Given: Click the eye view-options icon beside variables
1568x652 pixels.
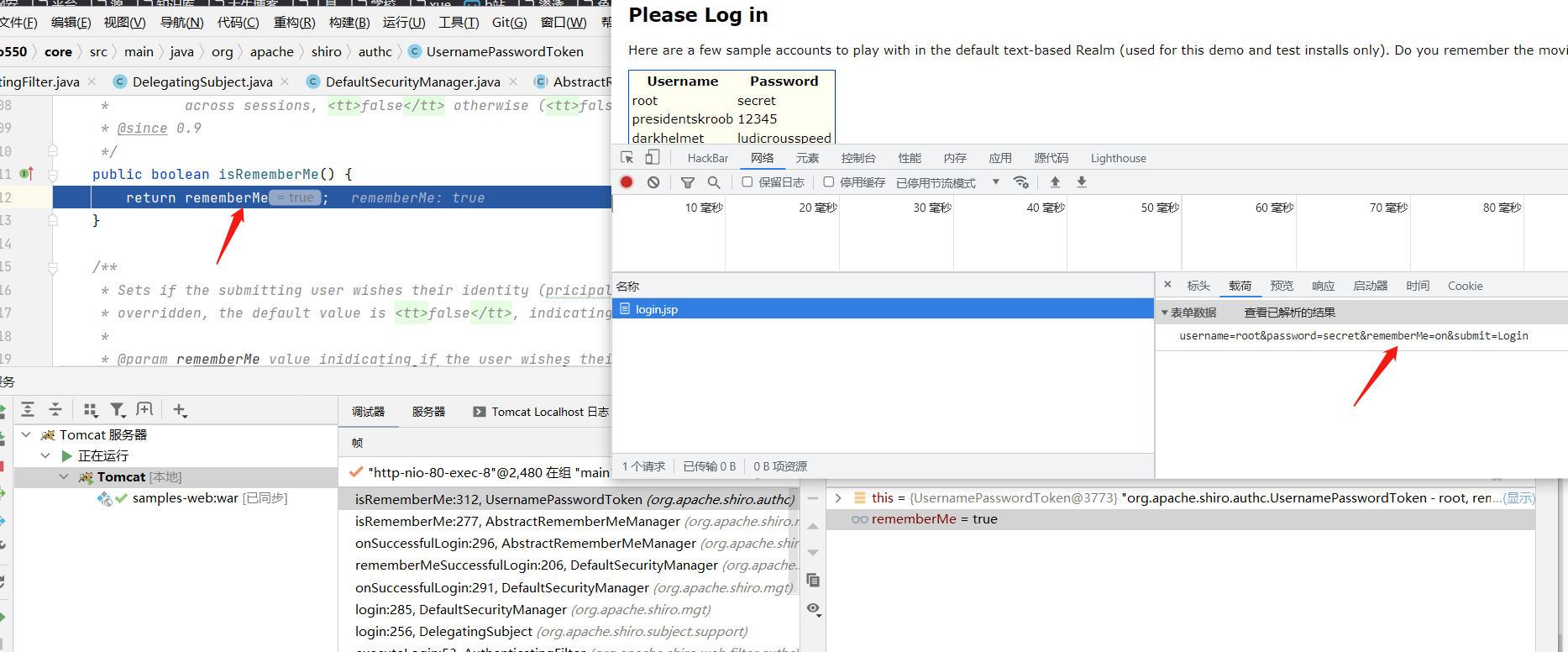Looking at the screenshot, I should [x=814, y=608].
